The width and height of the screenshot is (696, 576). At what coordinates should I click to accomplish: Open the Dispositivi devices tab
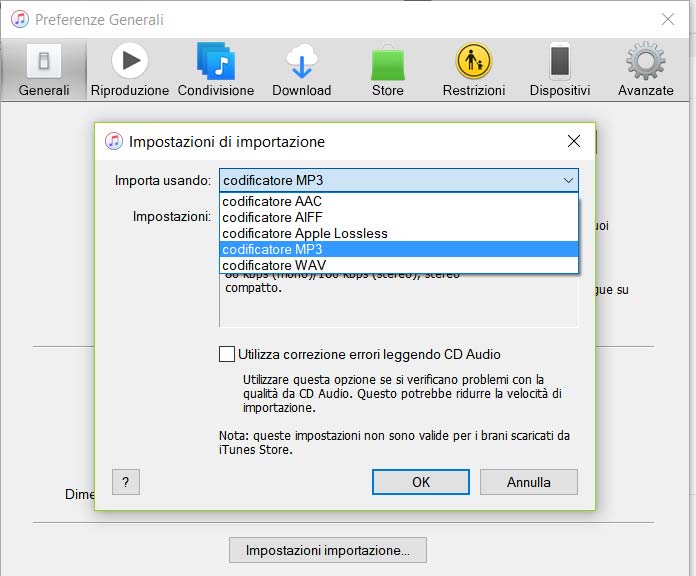pos(560,70)
